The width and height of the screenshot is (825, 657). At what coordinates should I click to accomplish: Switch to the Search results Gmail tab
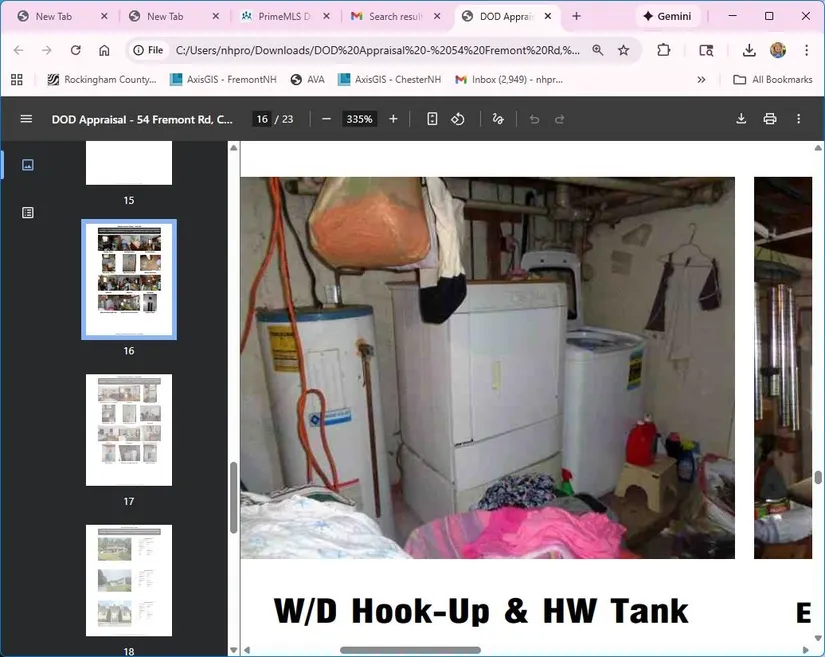tap(394, 17)
